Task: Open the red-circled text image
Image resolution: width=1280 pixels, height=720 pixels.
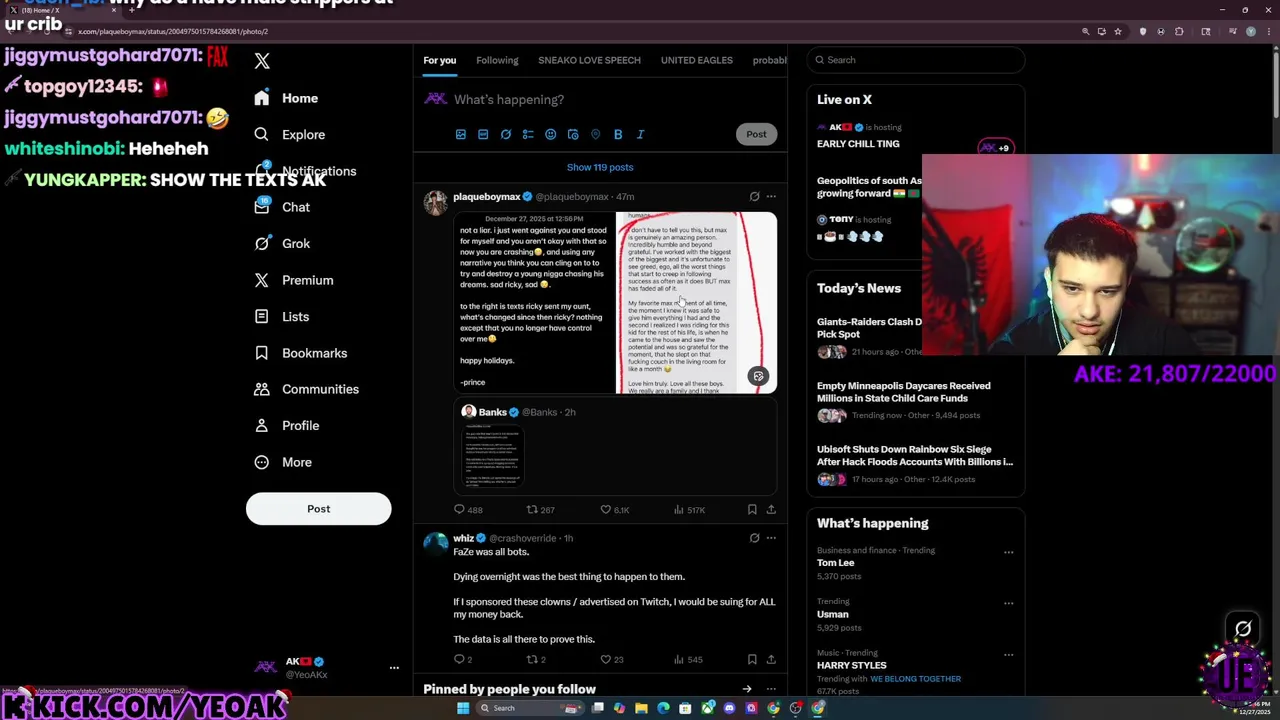Action: click(697, 303)
